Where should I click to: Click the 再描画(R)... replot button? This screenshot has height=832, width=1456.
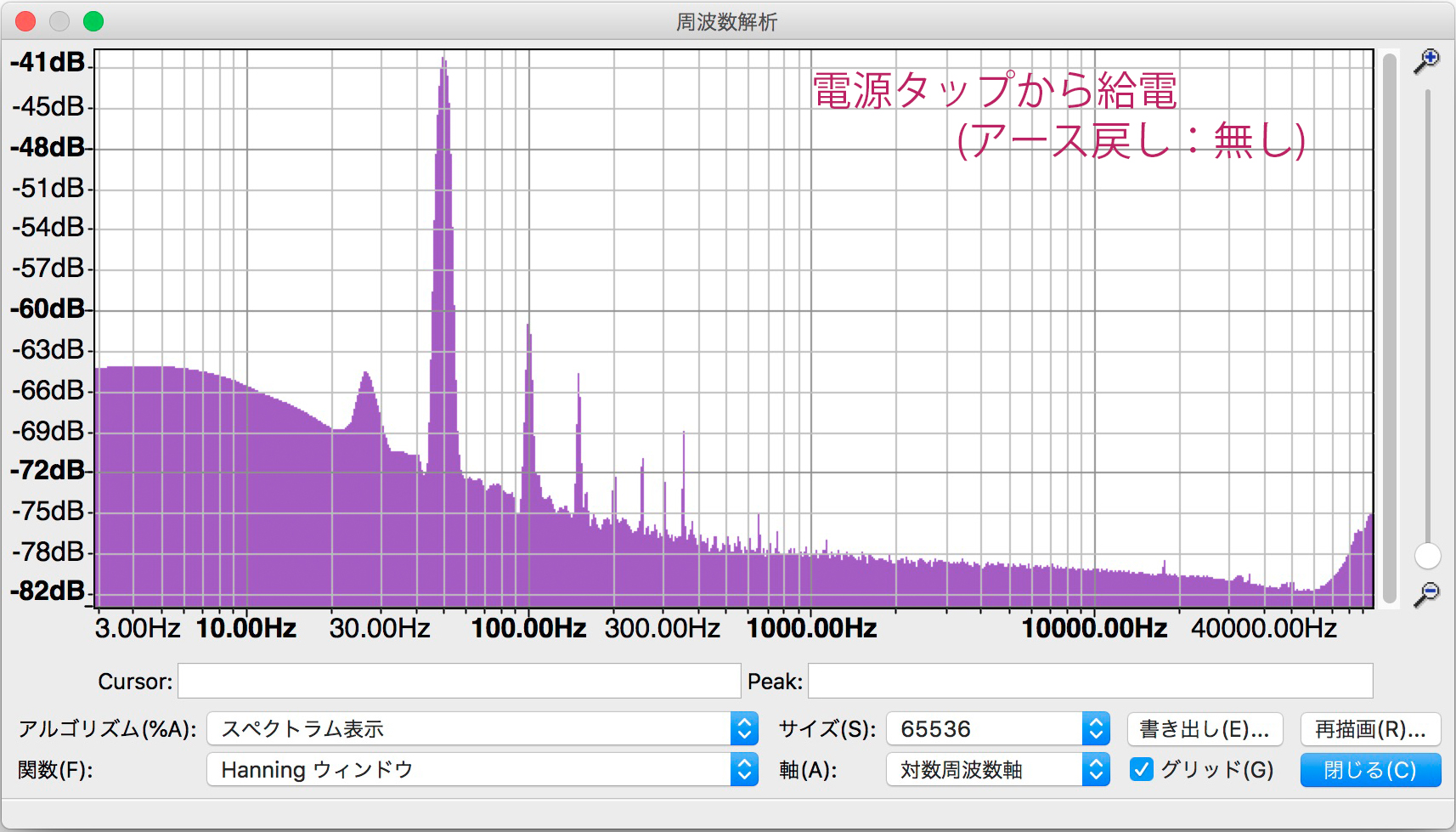coord(1371,728)
